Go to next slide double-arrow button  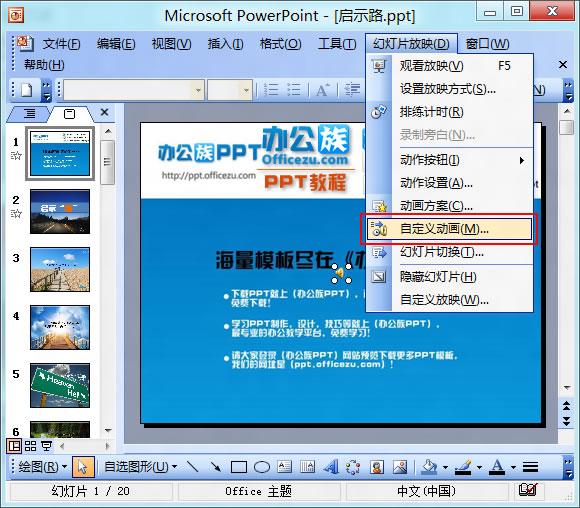pyautogui.click(x=566, y=421)
